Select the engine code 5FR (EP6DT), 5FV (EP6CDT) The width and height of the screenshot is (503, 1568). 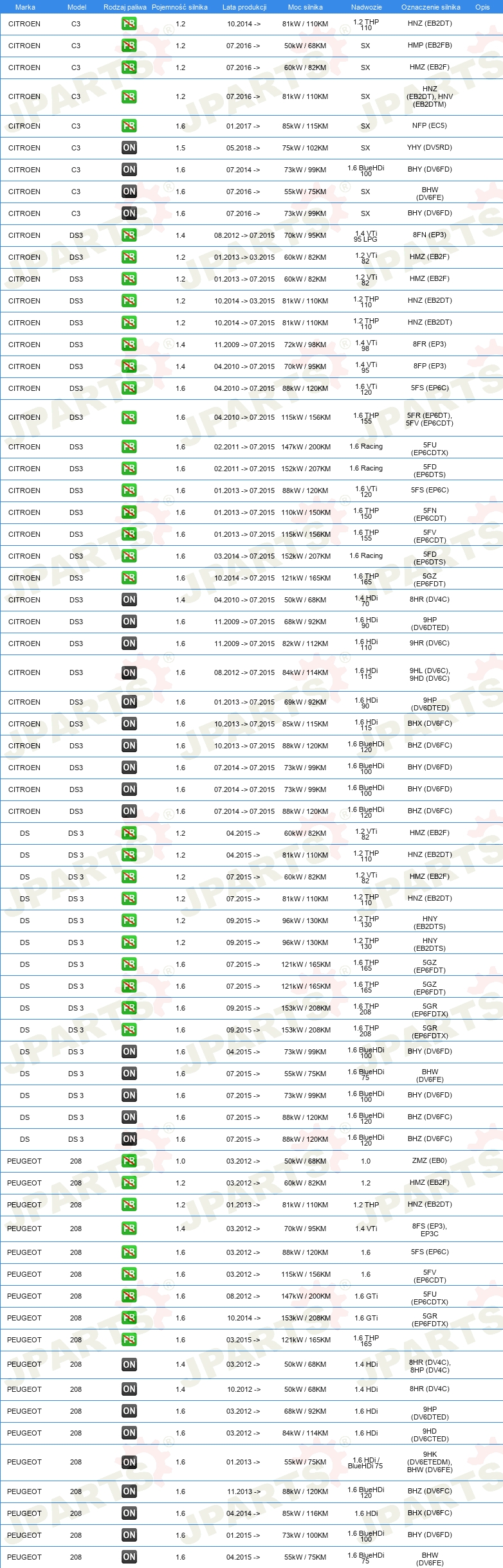429,419
